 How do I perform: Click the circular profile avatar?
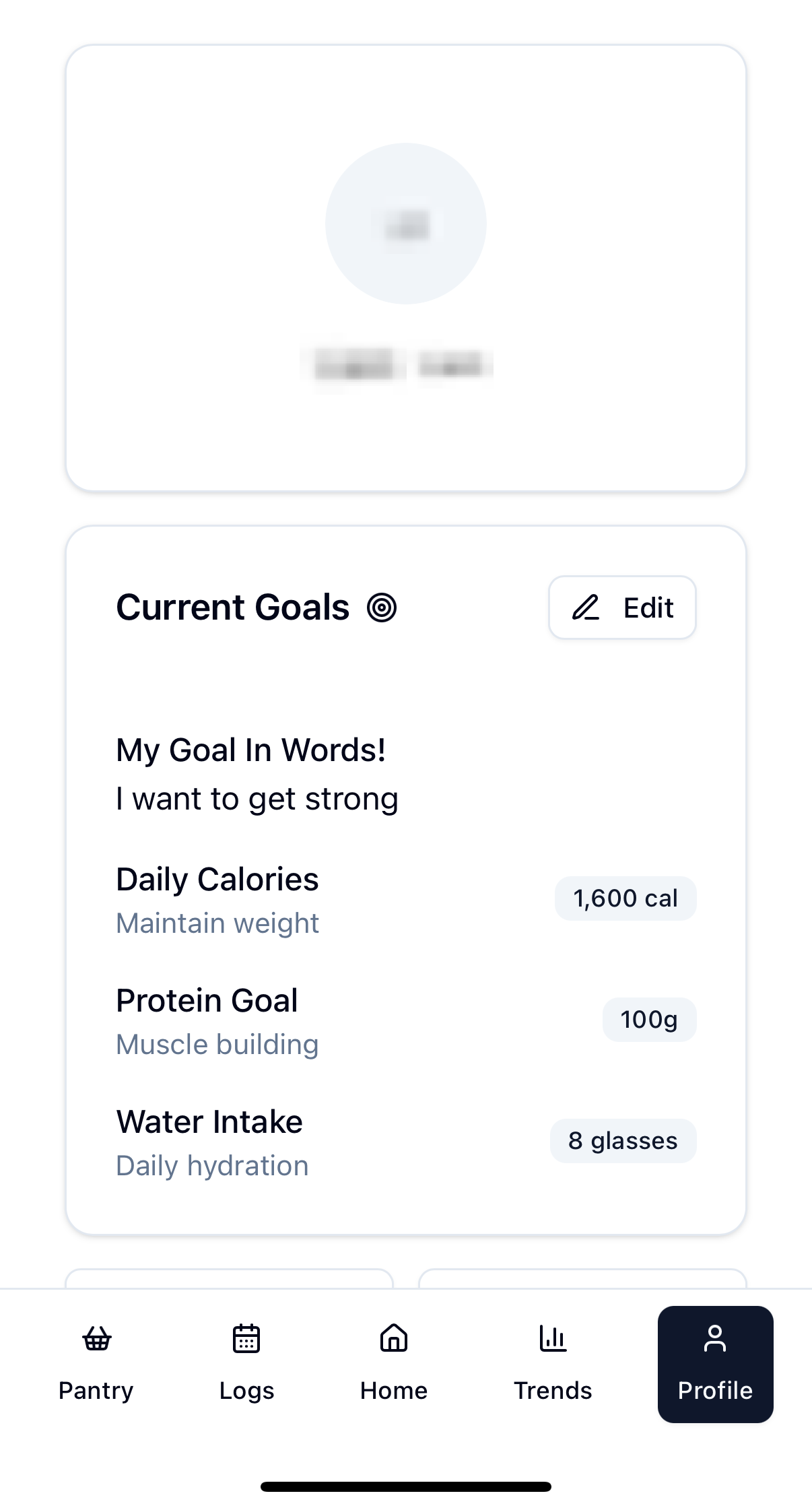[x=406, y=224]
